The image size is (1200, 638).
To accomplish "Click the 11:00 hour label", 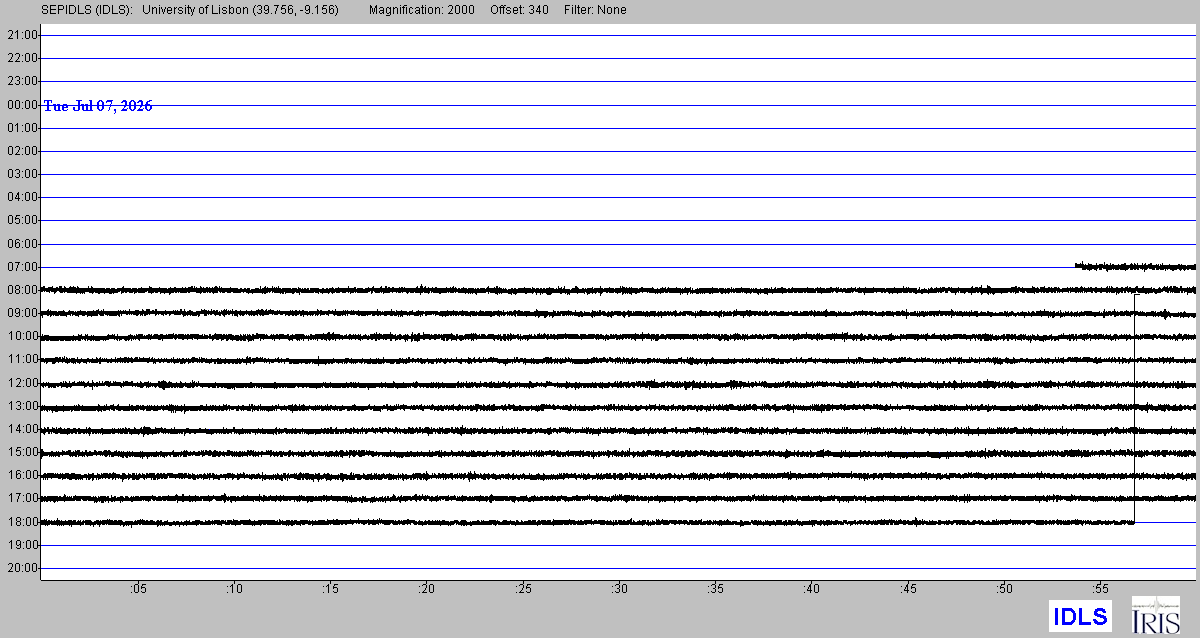I will pyautogui.click(x=22, y=359).
